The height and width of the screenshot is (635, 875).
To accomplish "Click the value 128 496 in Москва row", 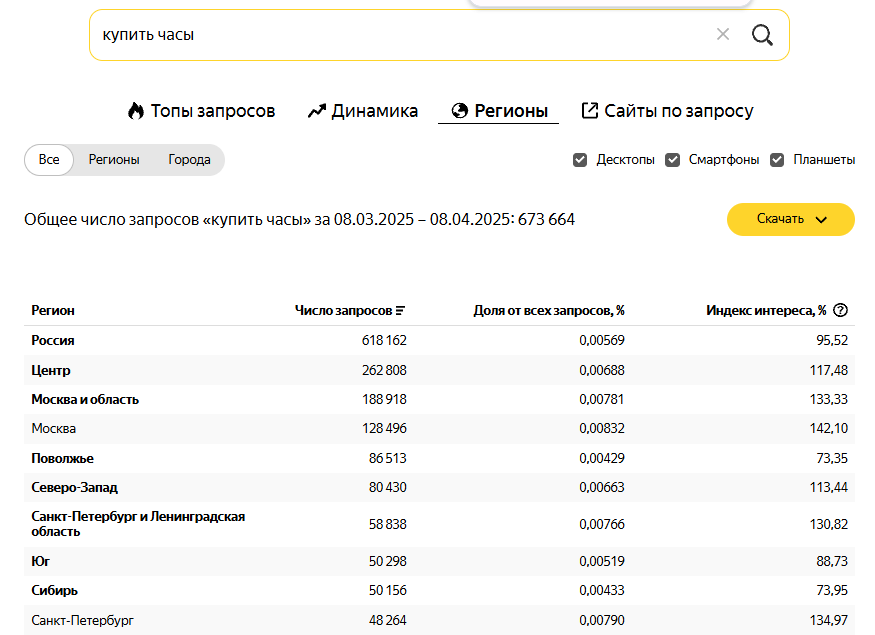I will click(x=384, y=429).
